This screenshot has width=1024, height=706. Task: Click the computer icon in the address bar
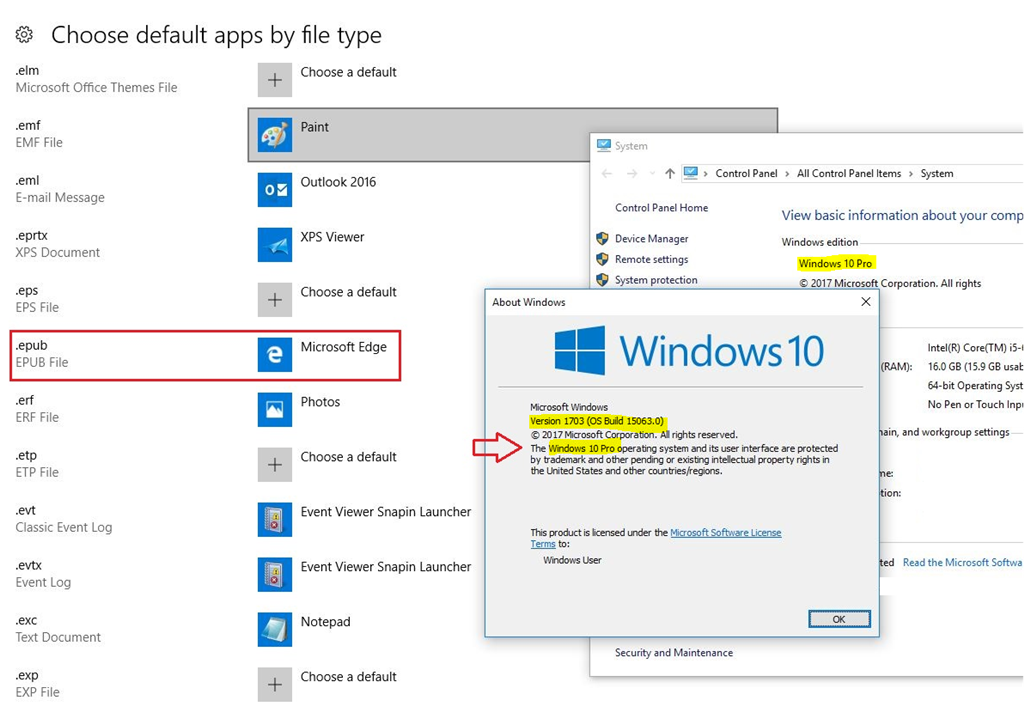coord(690,173)
